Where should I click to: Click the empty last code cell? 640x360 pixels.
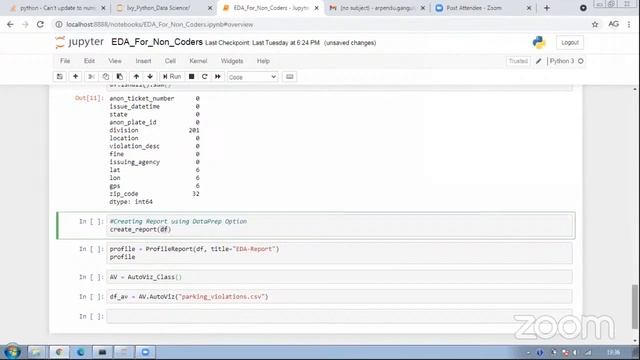(x=340, y=316)
